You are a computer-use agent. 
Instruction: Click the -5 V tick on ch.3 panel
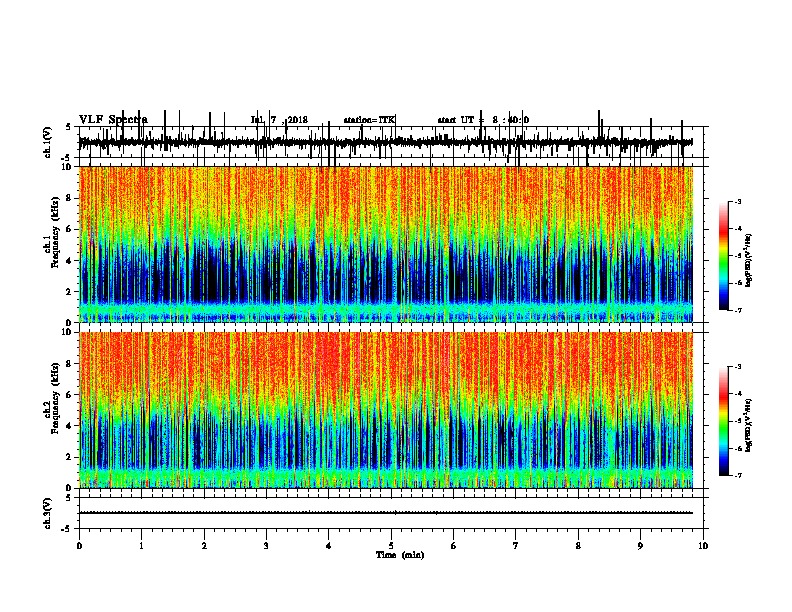click(x=67, y=529)
